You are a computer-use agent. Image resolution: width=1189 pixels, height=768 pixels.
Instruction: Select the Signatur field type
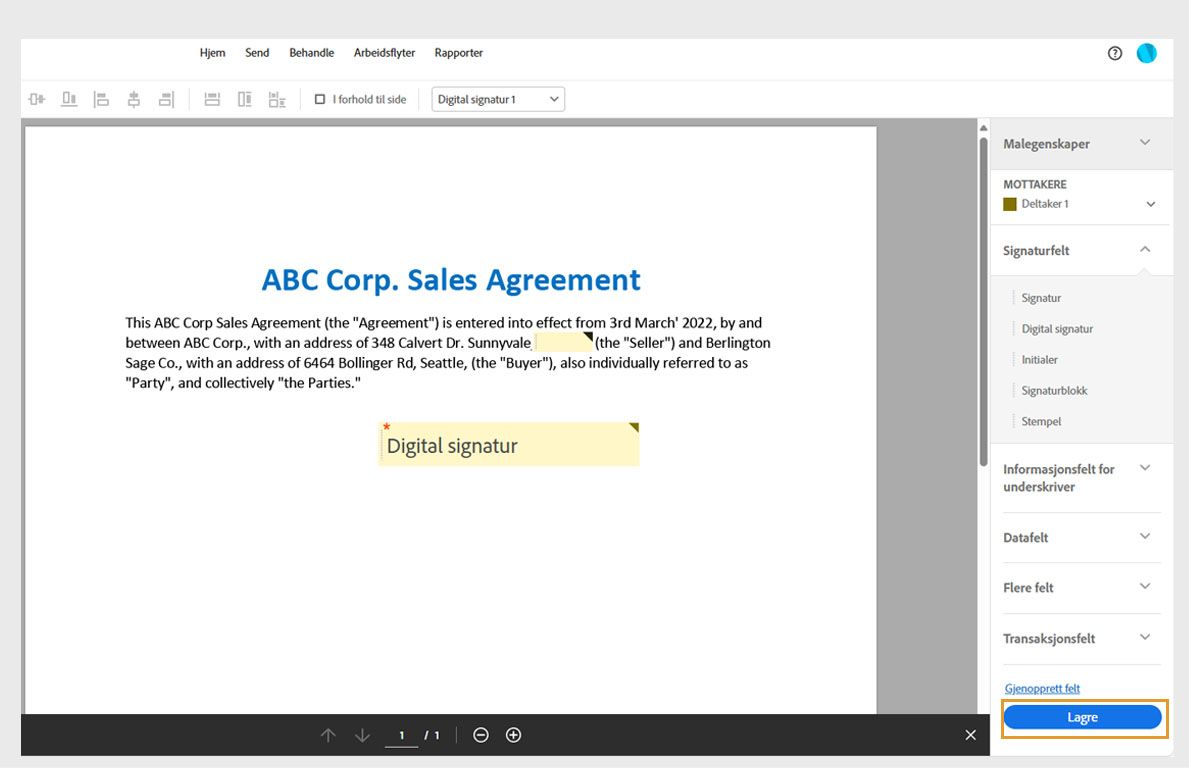pos(1041,298)
